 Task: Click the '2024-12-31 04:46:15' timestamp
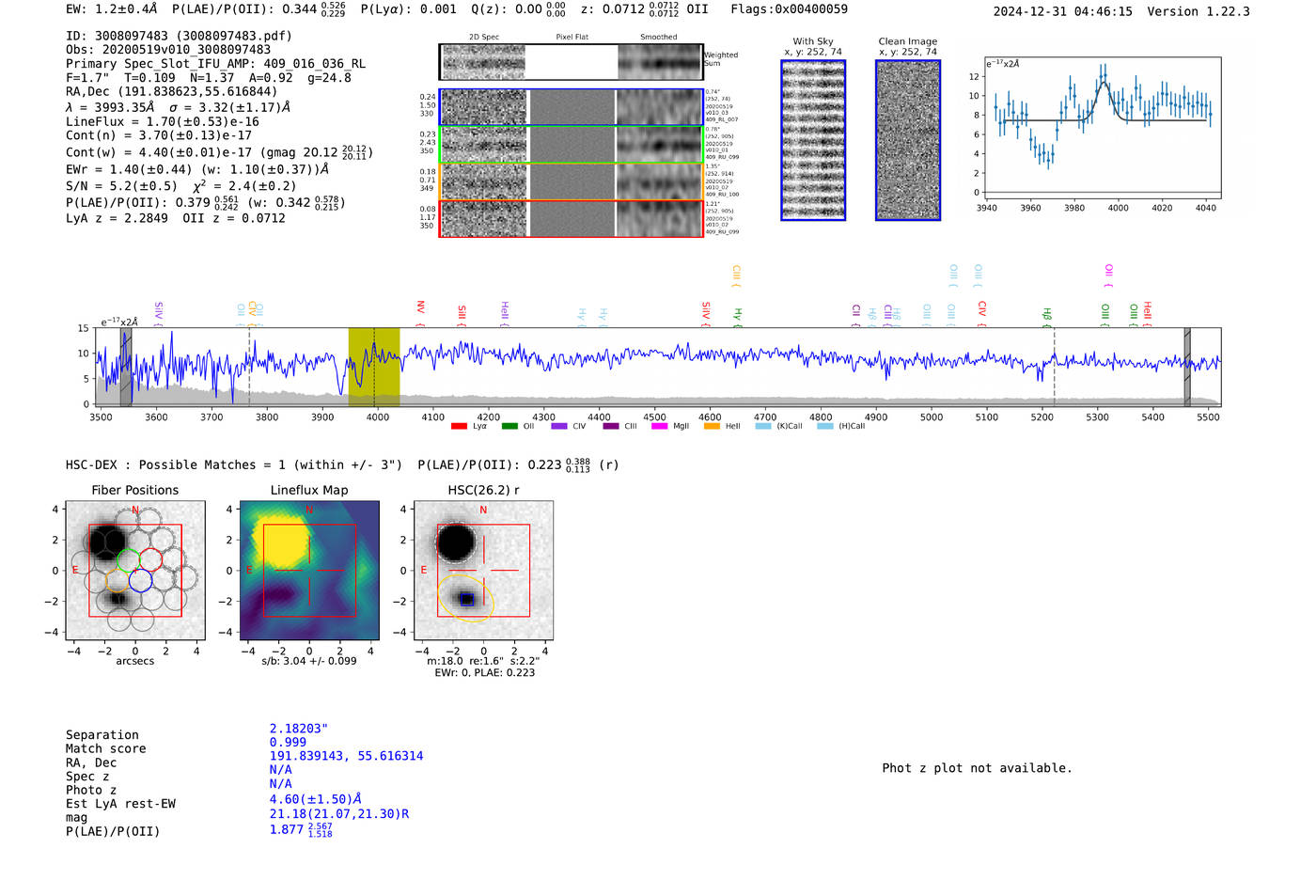1062,11
